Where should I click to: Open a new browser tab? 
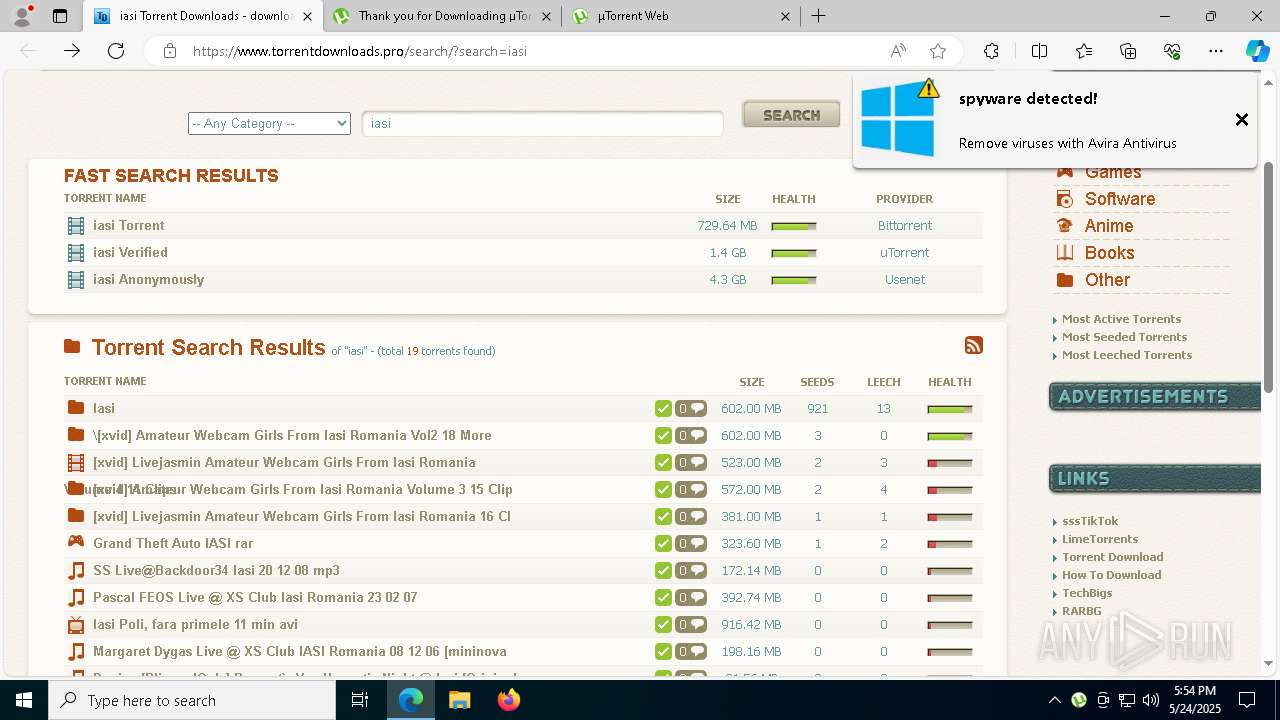818,16
